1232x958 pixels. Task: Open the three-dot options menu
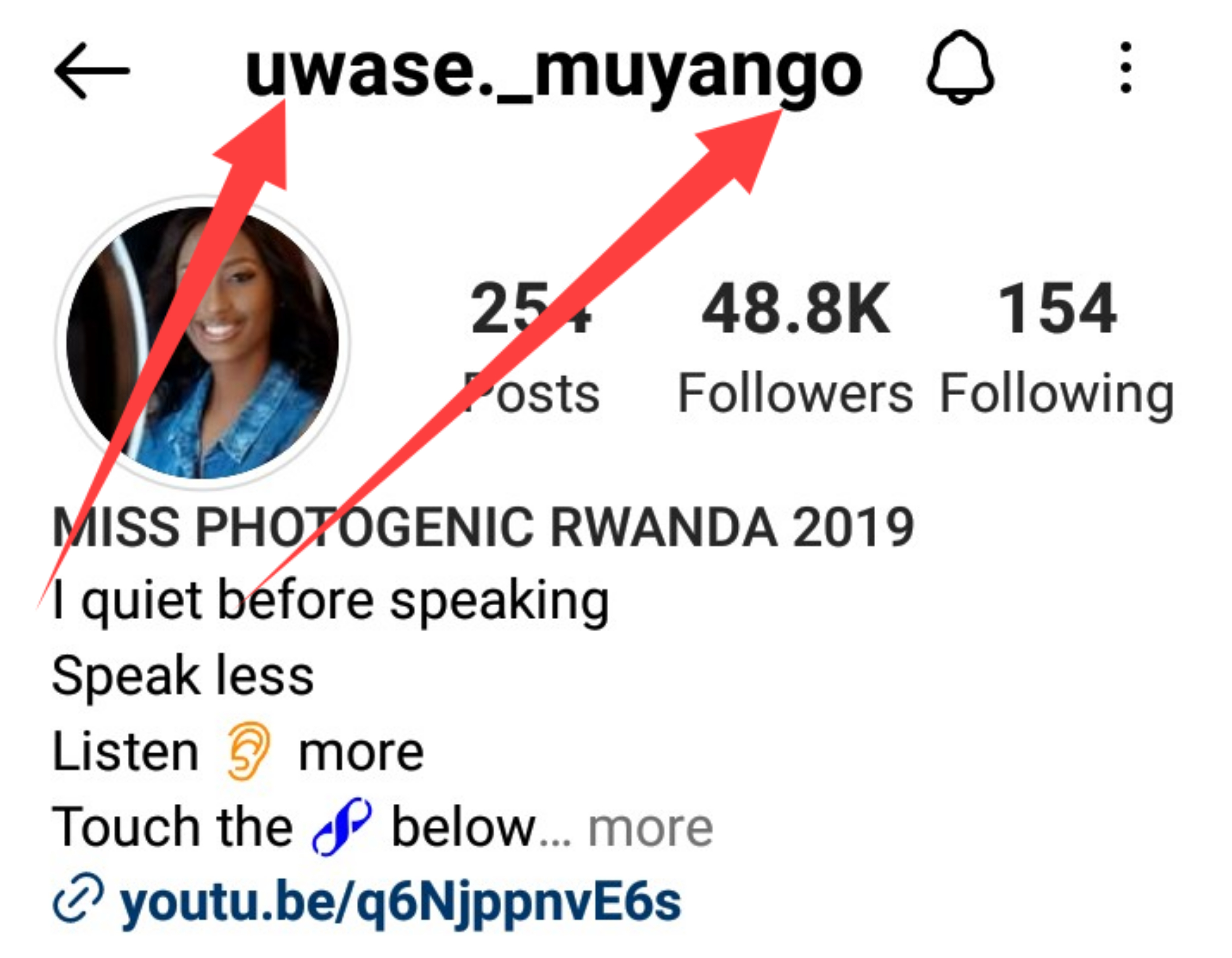1126,67
